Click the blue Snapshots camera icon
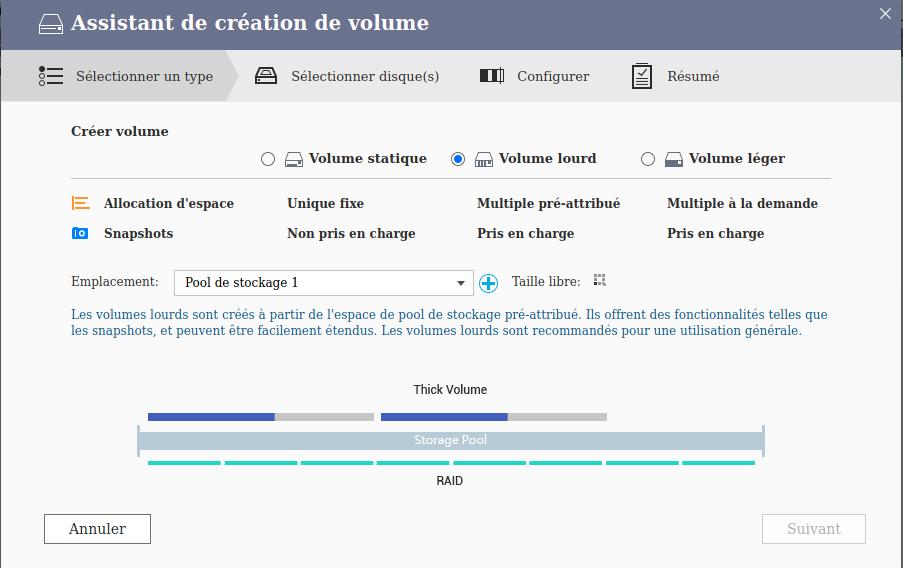The height and width of the screenshot is (568, 903). click(80, 233)
